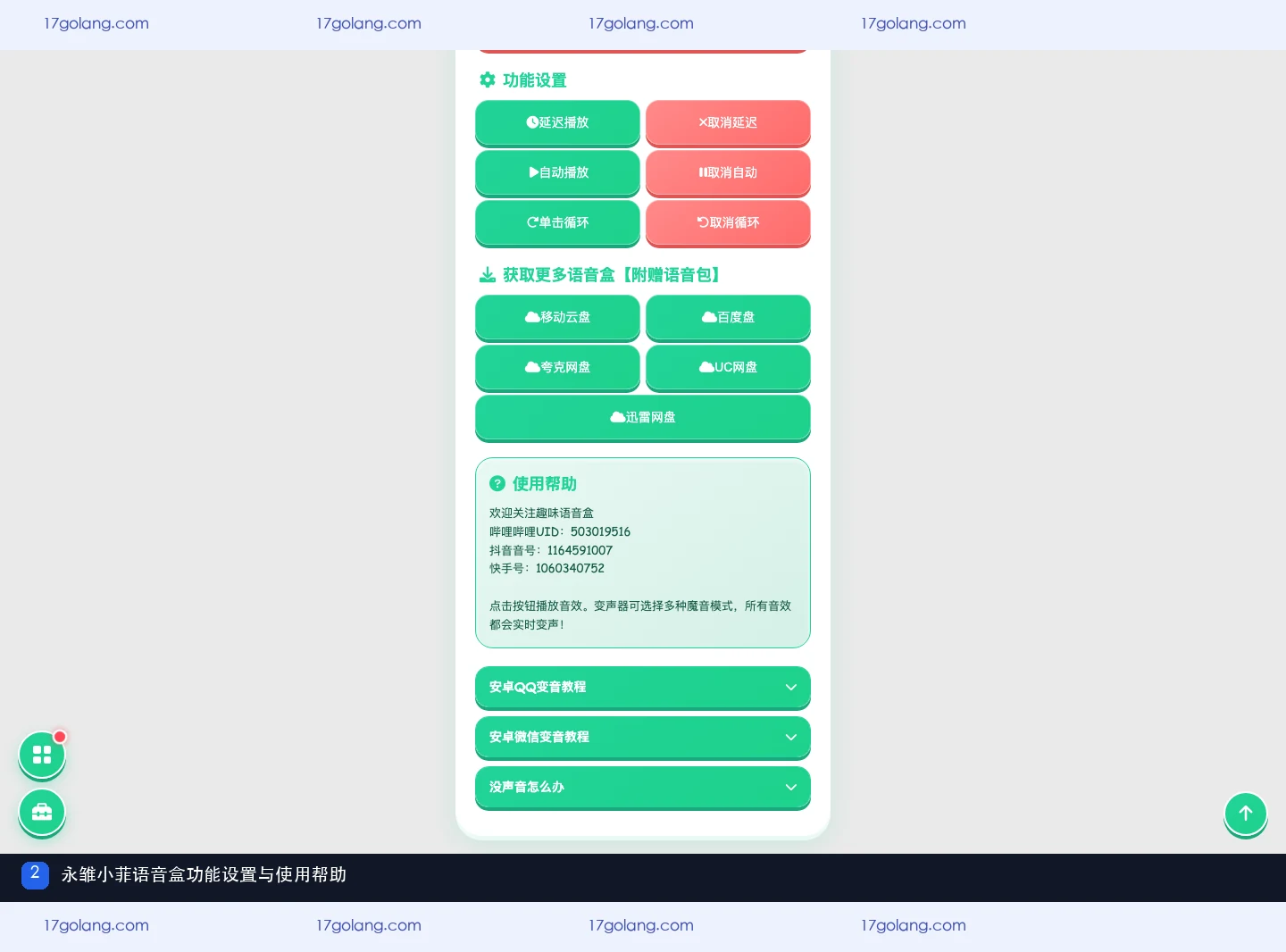Open the green grid menu floating icon
The height and width of the screenshot is (952, 1286).
pos(42,756)
